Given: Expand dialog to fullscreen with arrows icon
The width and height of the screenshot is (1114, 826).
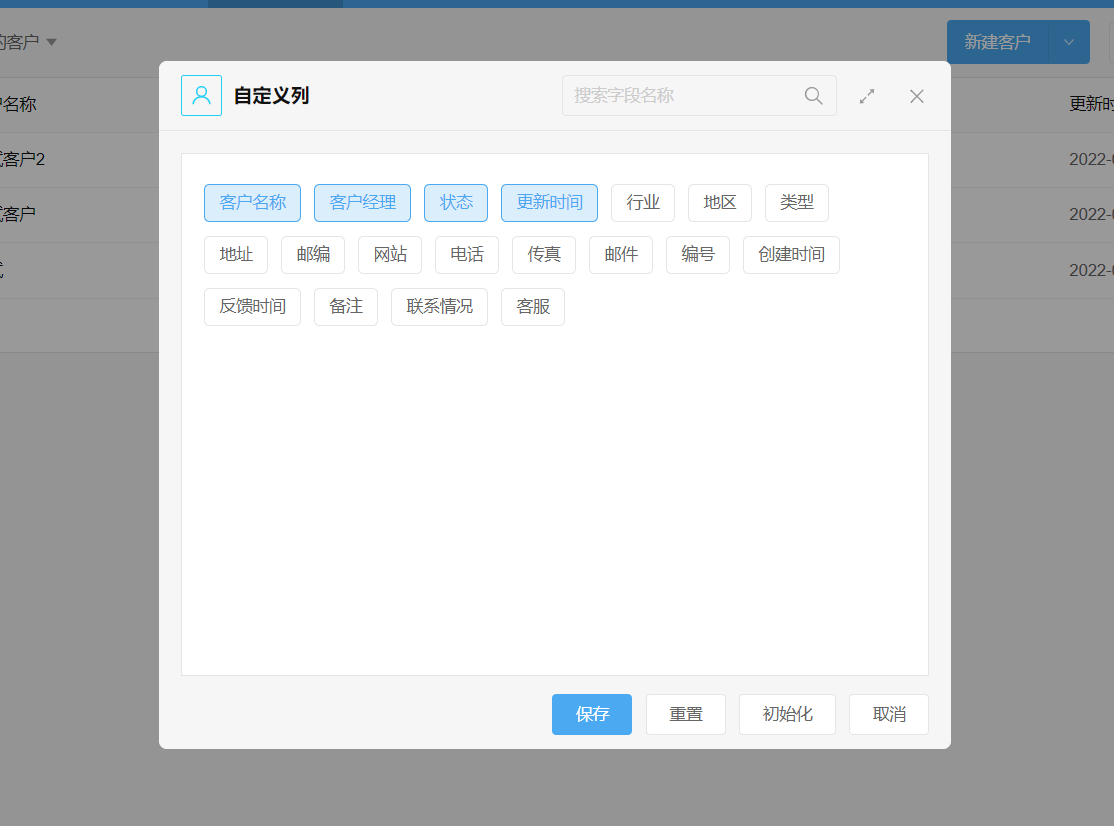Looking at the screenshot, I should 867,96.
